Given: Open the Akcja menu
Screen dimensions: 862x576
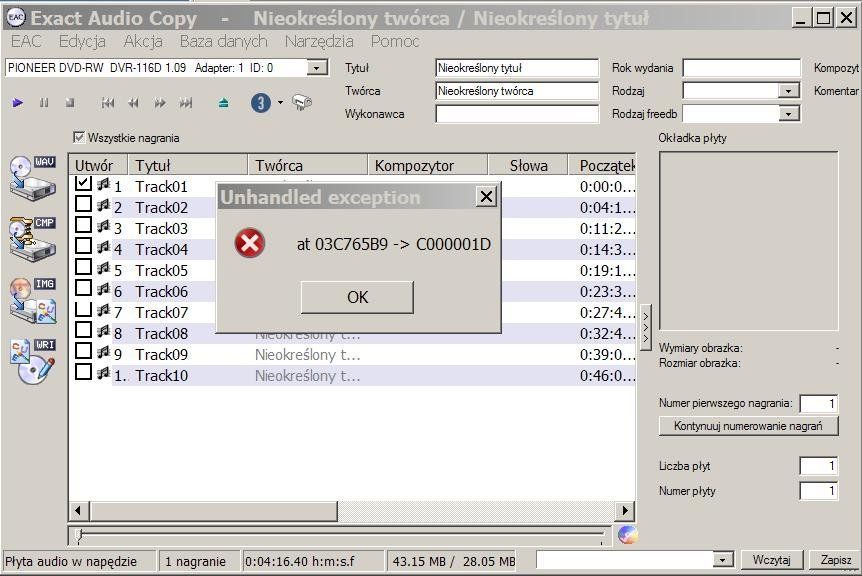Looking at the screenshot, I should (143, 41).
